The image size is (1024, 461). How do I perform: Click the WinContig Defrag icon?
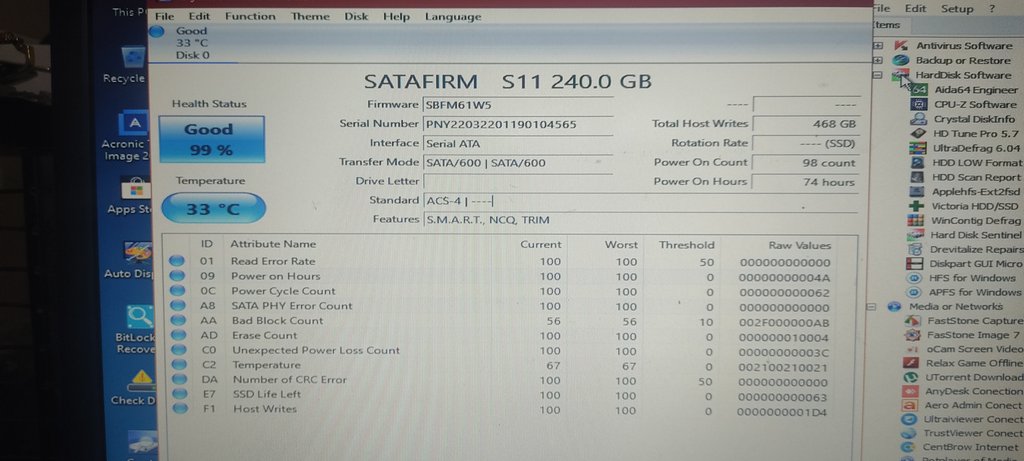coord(917,221)
